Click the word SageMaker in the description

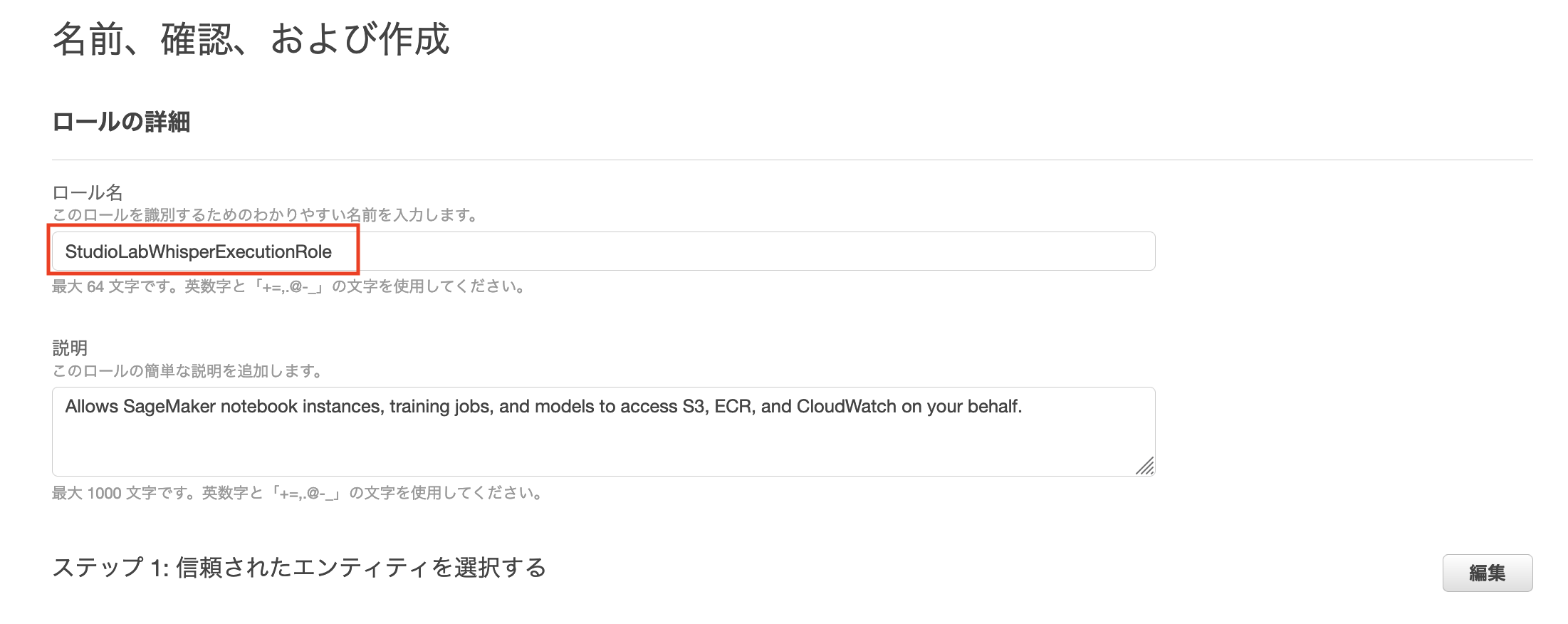[x=170, y=406]
